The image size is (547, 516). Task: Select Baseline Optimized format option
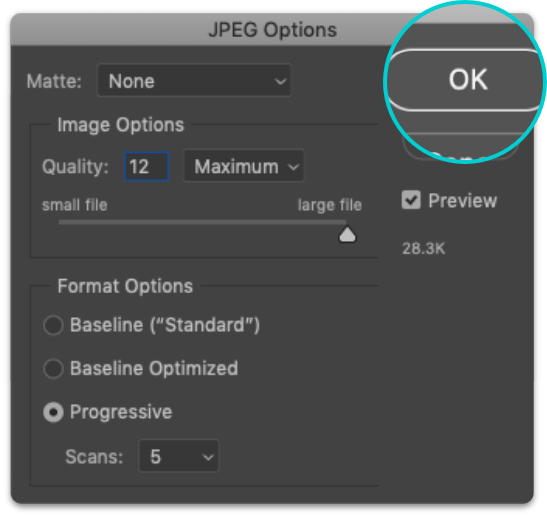click(x=53, y=368)
